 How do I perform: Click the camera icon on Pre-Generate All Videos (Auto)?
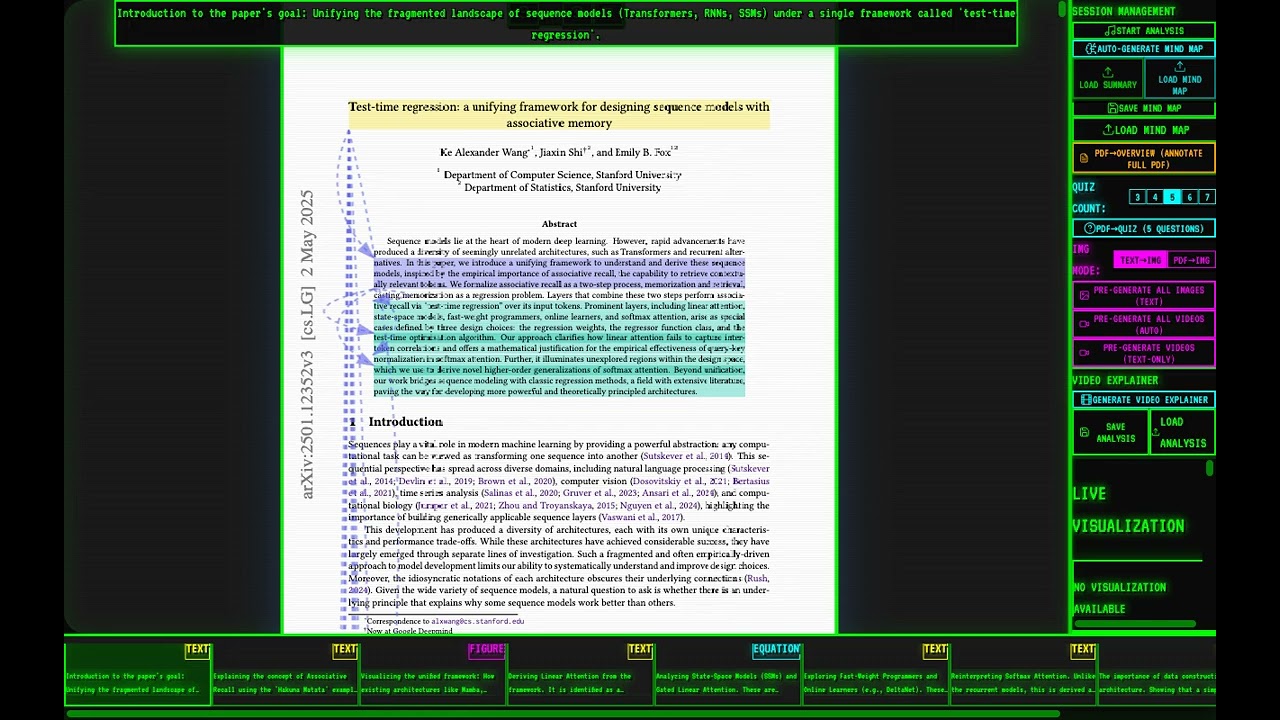pos(1084,324)
